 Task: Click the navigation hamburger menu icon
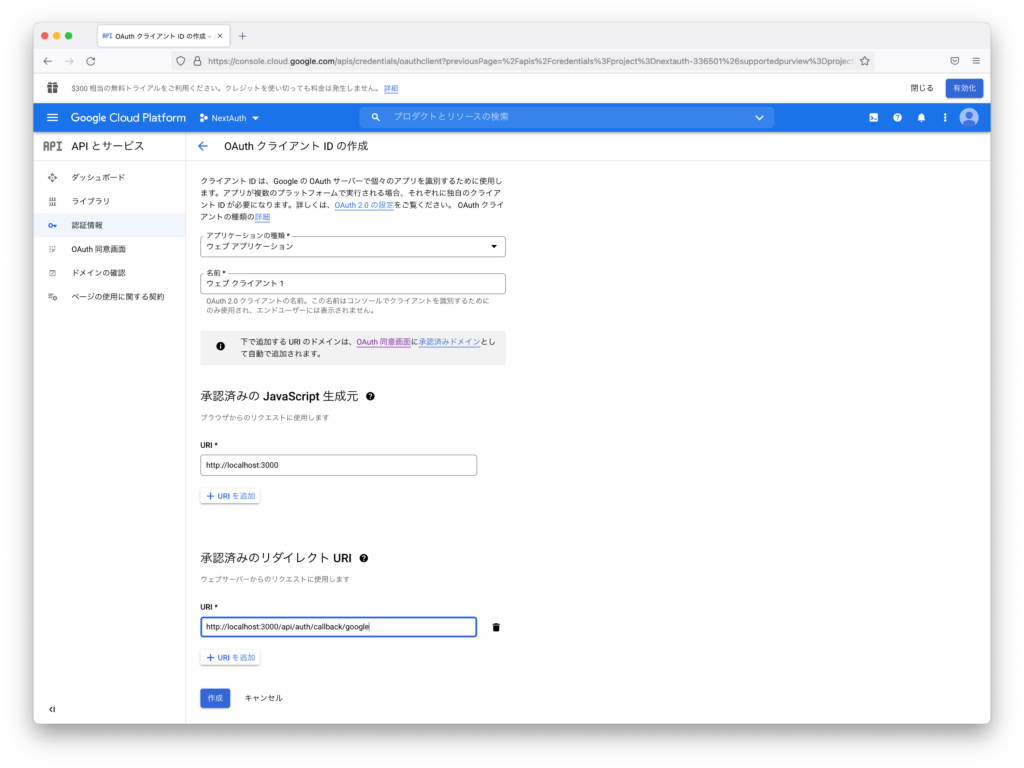(x=52, y=117)
